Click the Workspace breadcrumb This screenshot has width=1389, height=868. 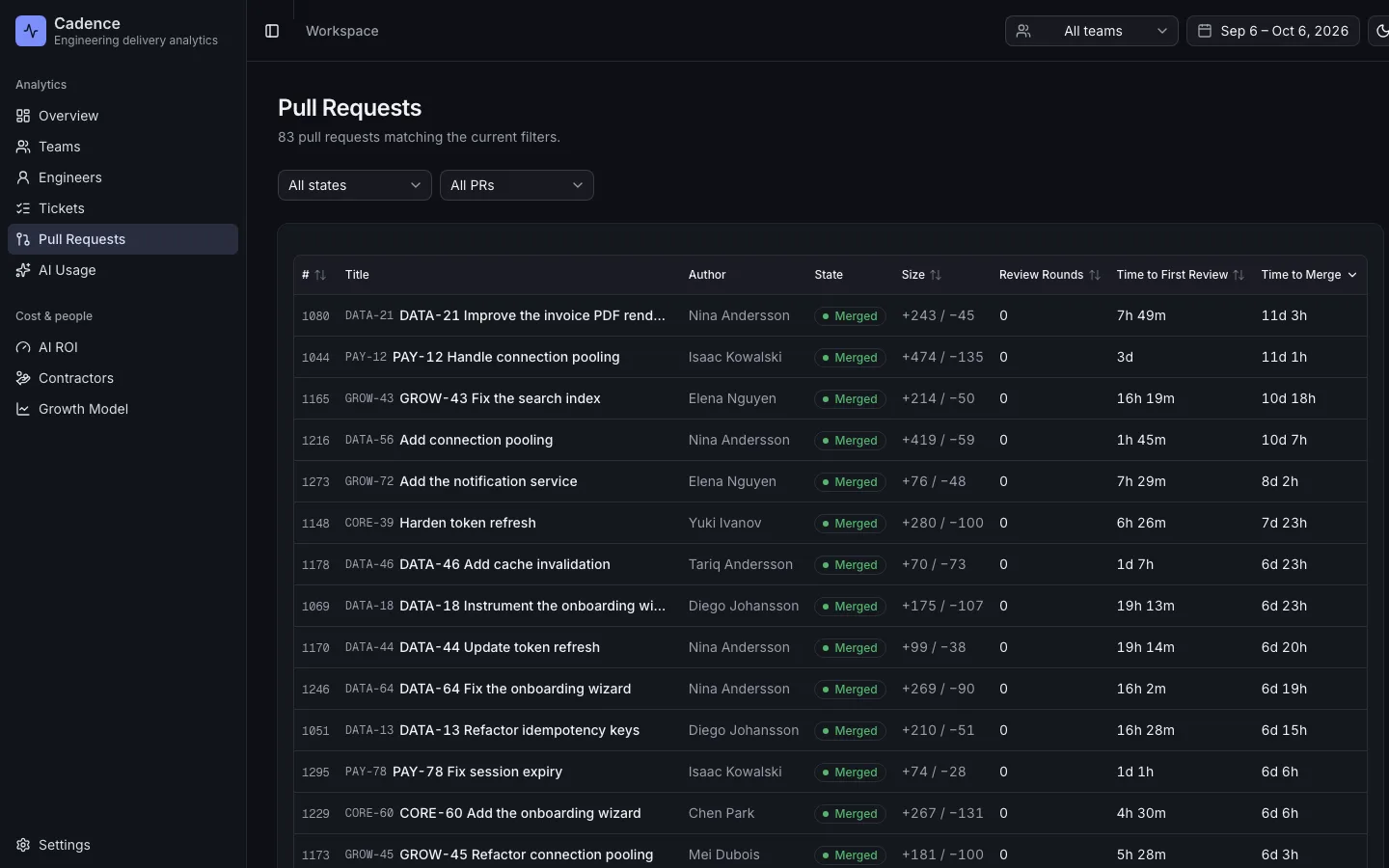[341, 31]
